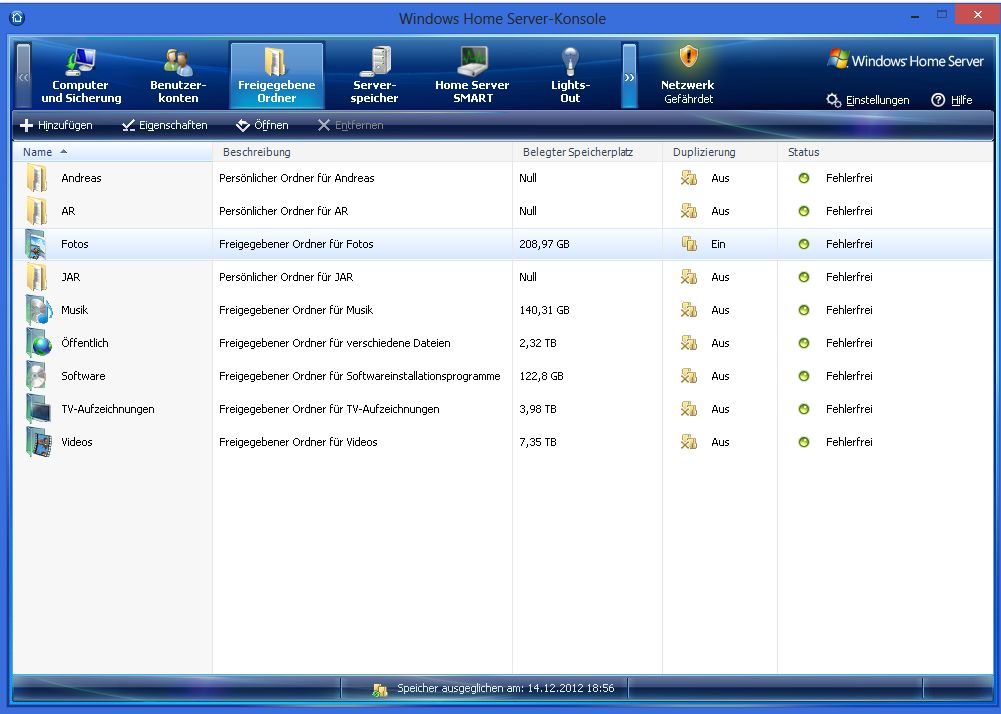Screen dimensions: 1001x714
Task: Click green status indicator for Andreas
Action: pyautogui.click(x=804, y=178)
